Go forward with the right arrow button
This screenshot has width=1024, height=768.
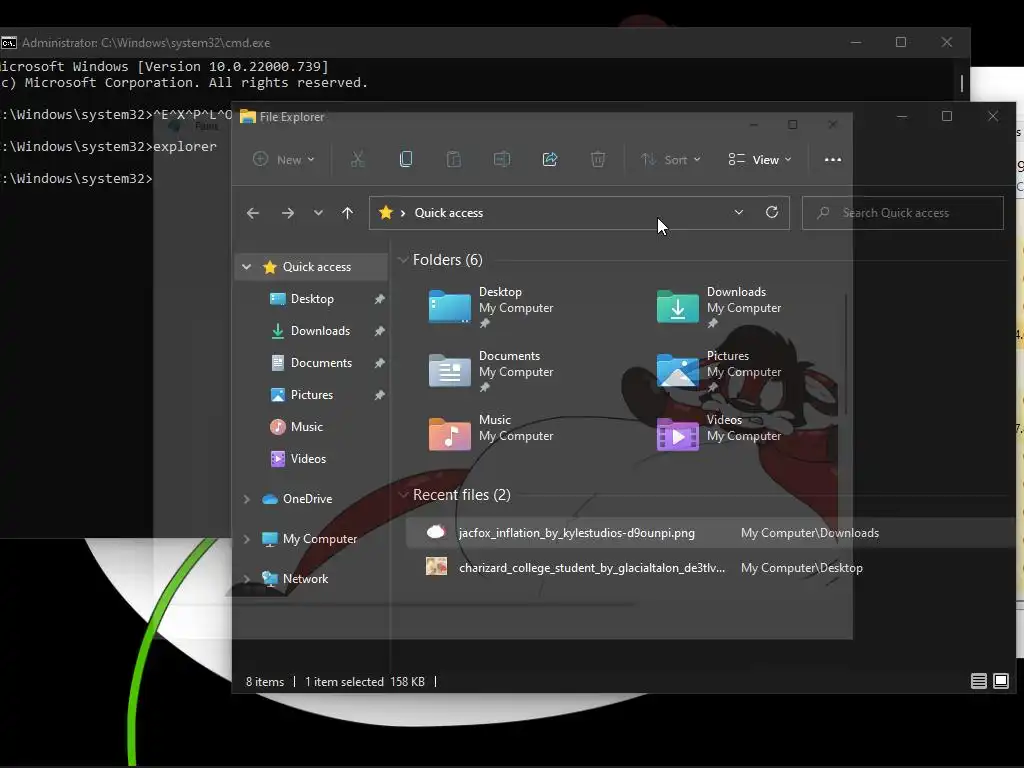coord(287,213)
